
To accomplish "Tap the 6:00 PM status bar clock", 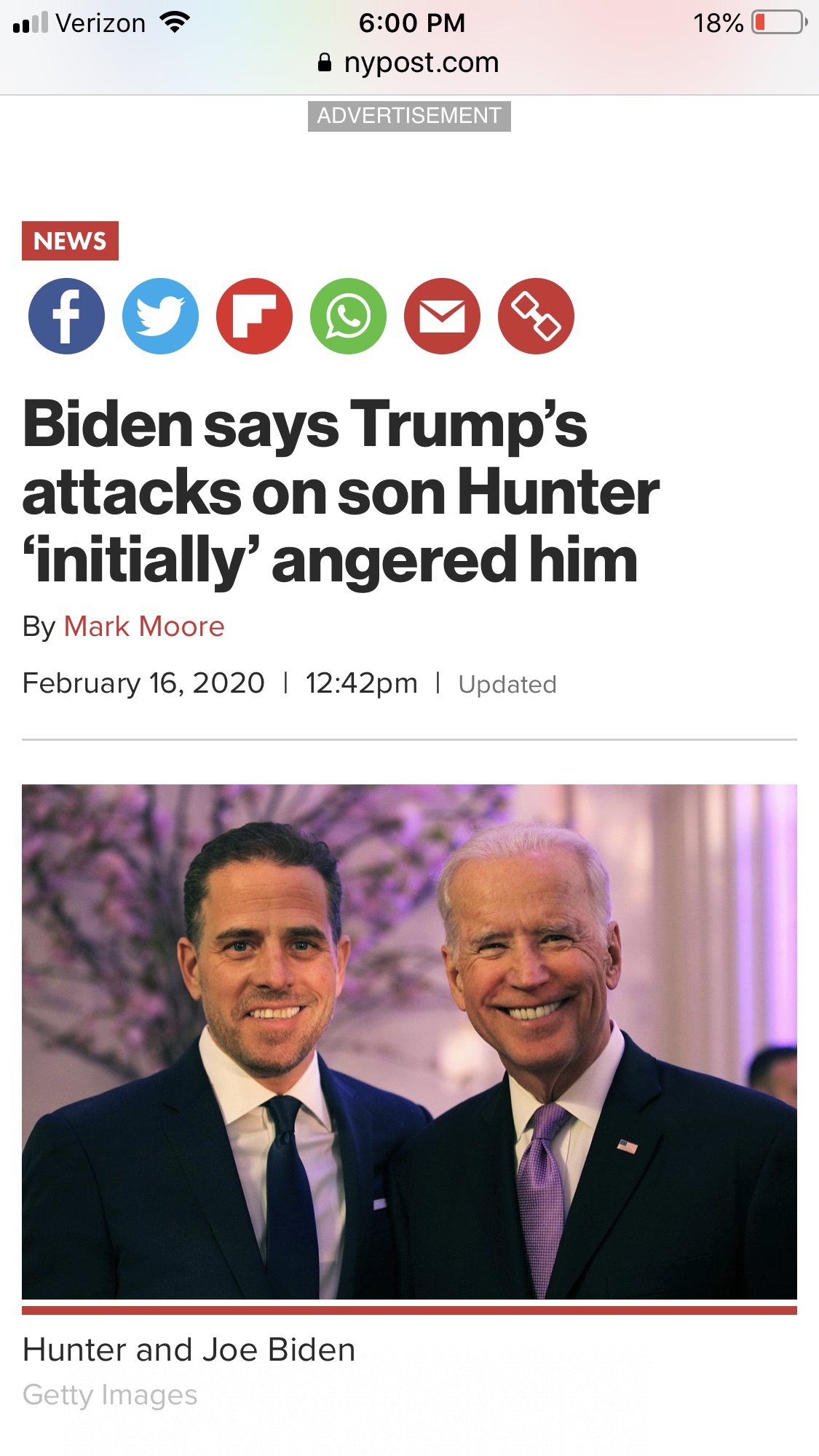I will pyautogui.click(x=411, y=23).
